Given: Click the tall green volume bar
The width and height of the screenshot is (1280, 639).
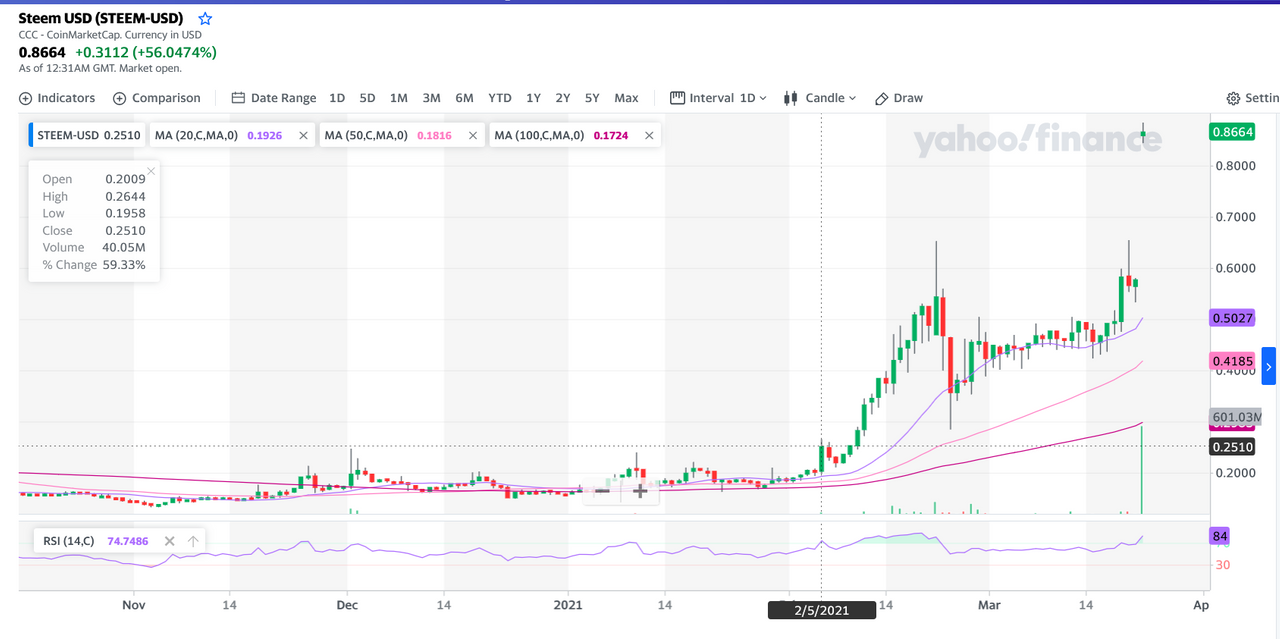Looking at the screenshot, I should pos(1141,470).
